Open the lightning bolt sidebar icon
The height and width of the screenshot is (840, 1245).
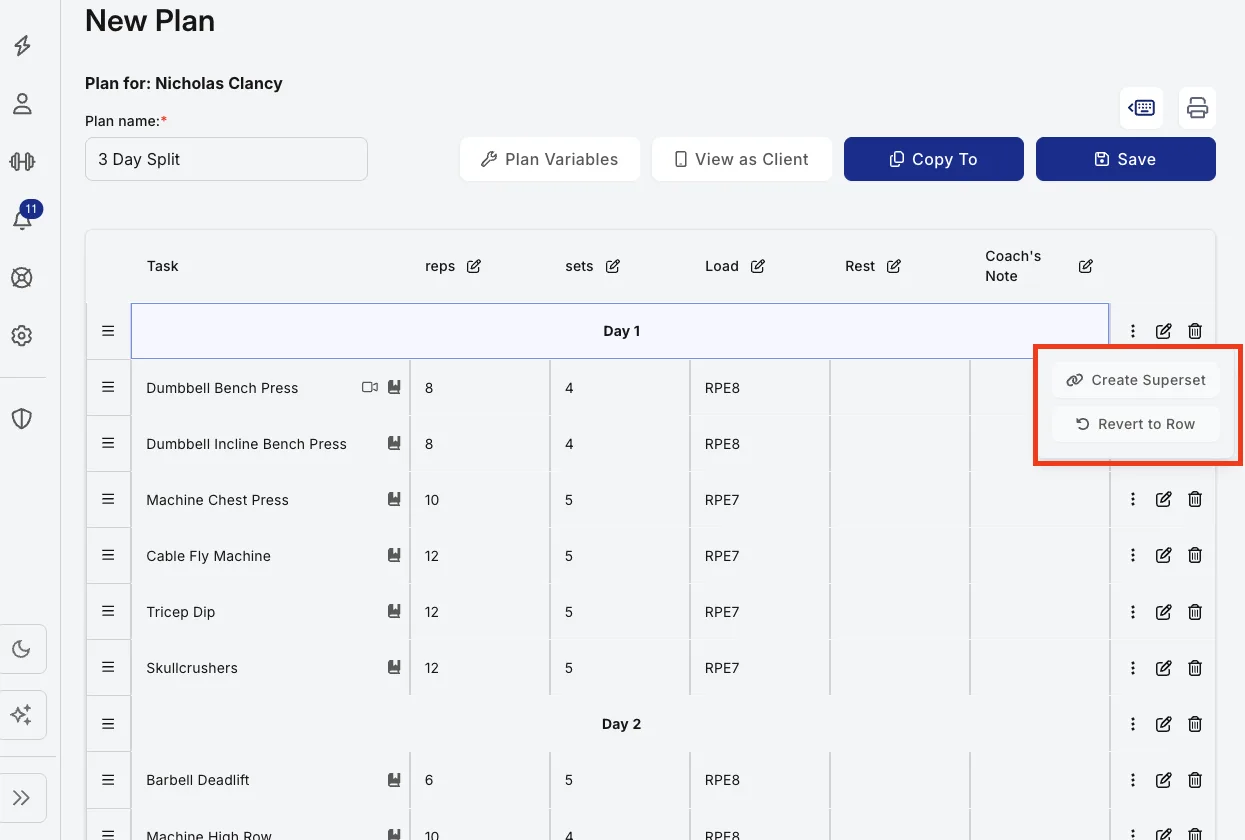(22, 45)
